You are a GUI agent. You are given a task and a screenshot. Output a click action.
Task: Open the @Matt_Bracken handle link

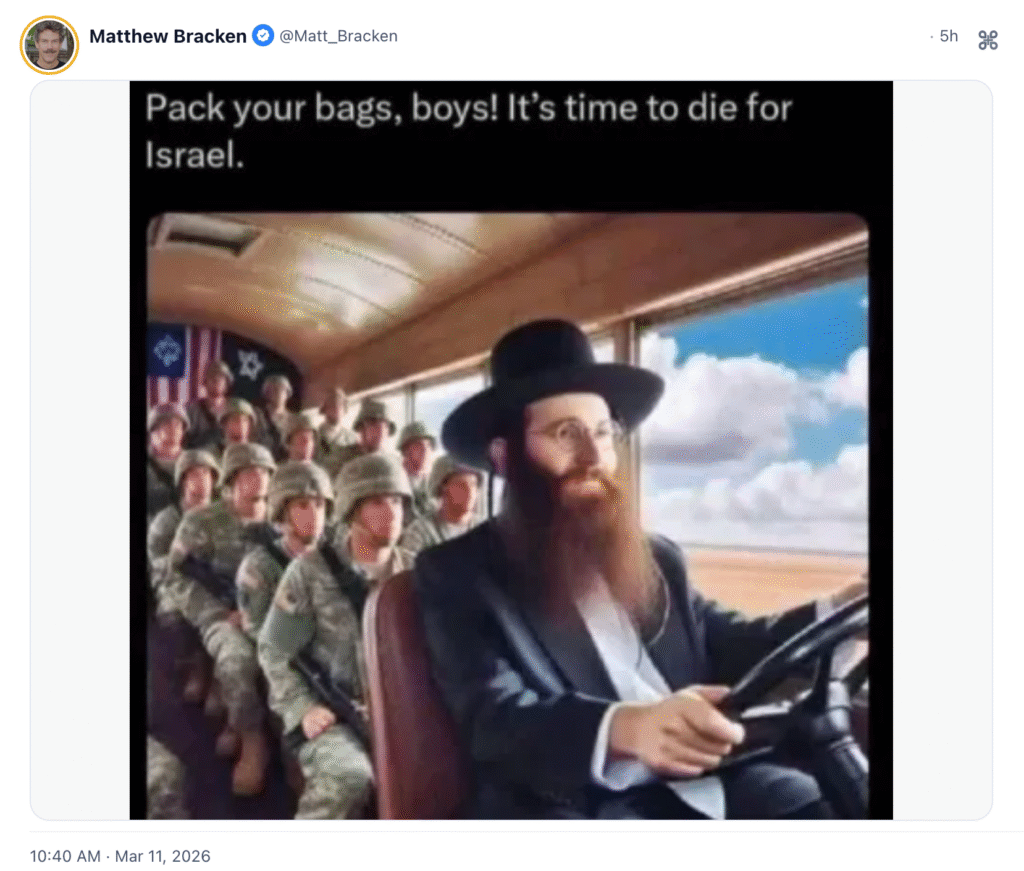point(338,36)
